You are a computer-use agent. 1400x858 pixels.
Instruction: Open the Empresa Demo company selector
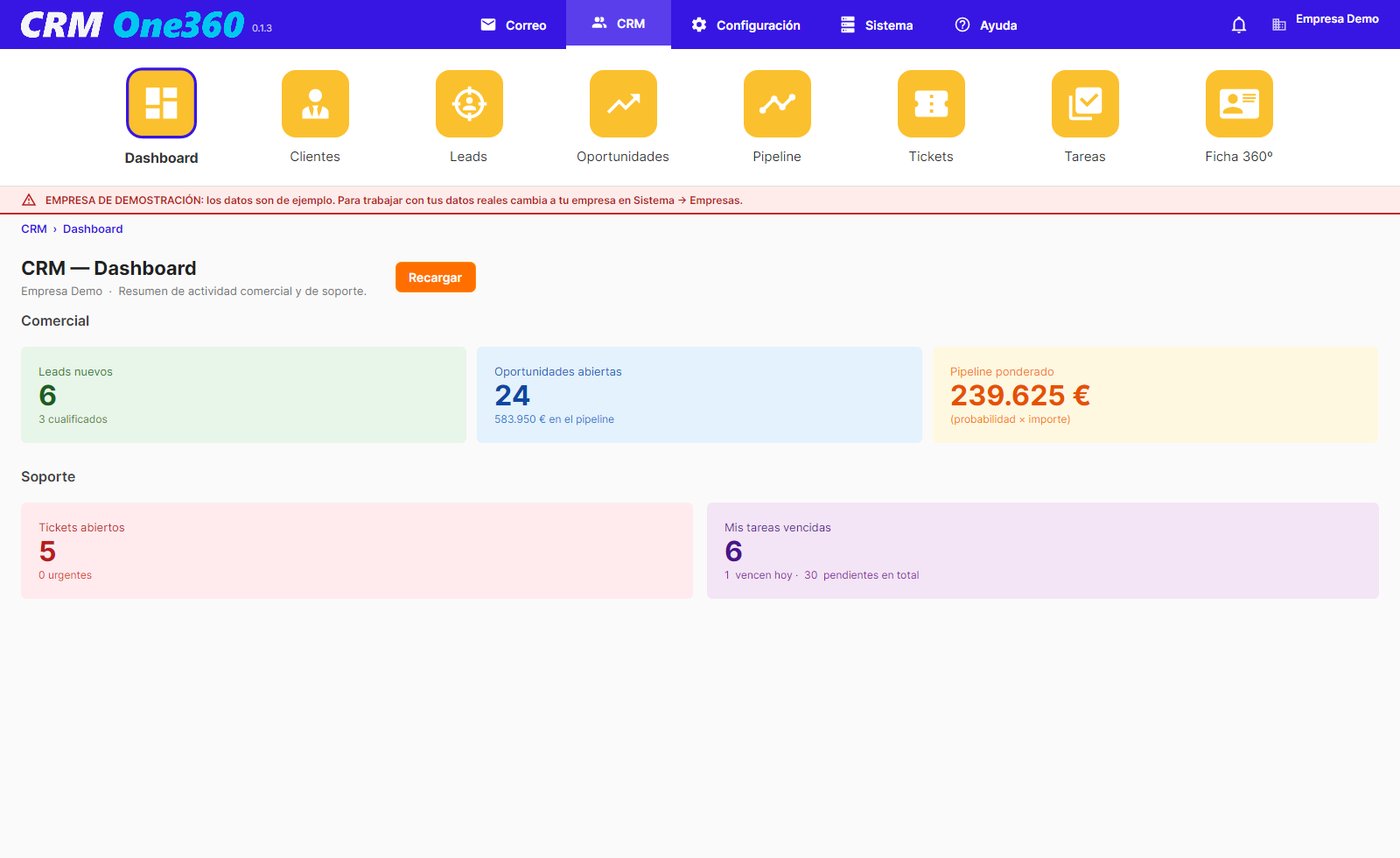(x=1337, y=19)
